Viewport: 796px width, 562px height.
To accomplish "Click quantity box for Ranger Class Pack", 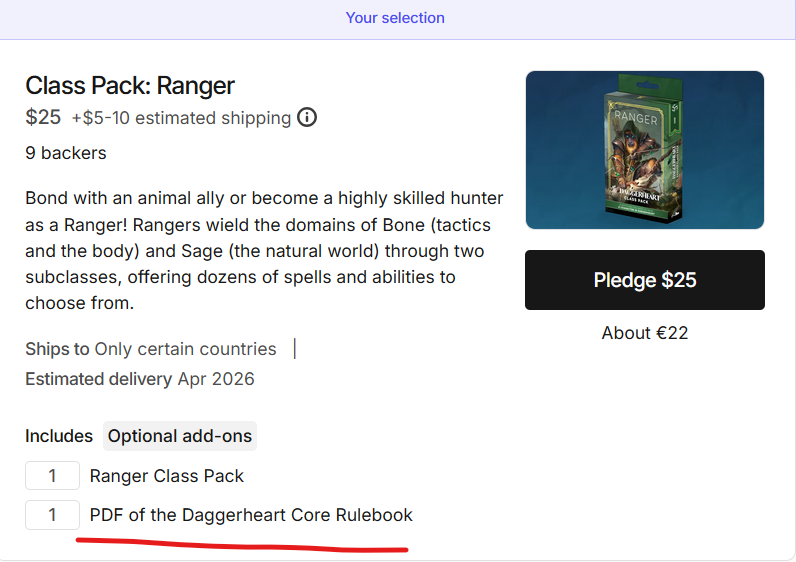I will pos(52,476).
